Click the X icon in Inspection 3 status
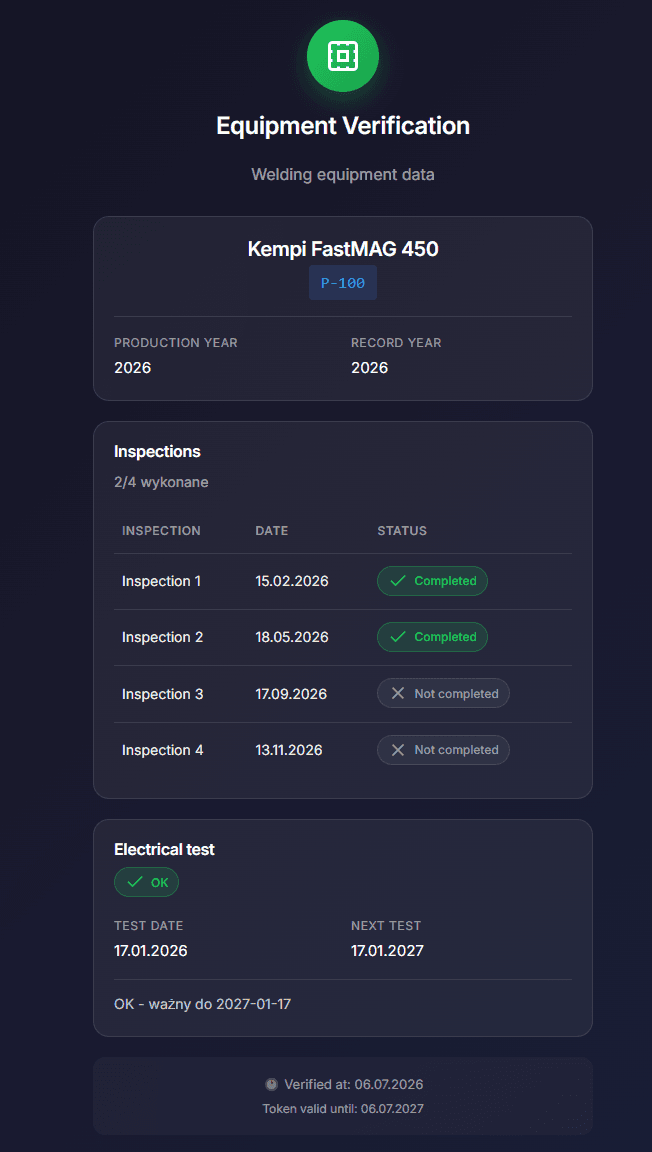This screenshot has width=652, height=1152. pos(398,694)
